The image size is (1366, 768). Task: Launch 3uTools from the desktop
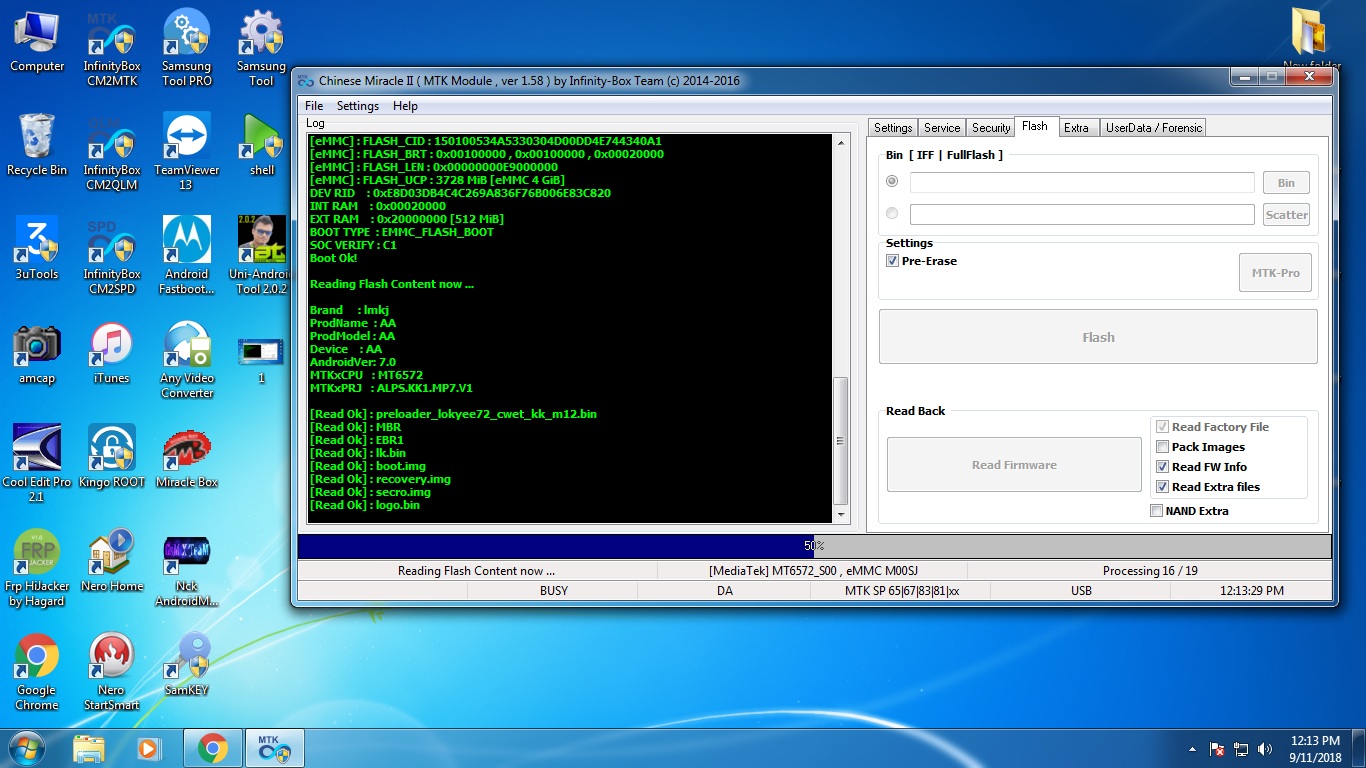coord(37,249)
